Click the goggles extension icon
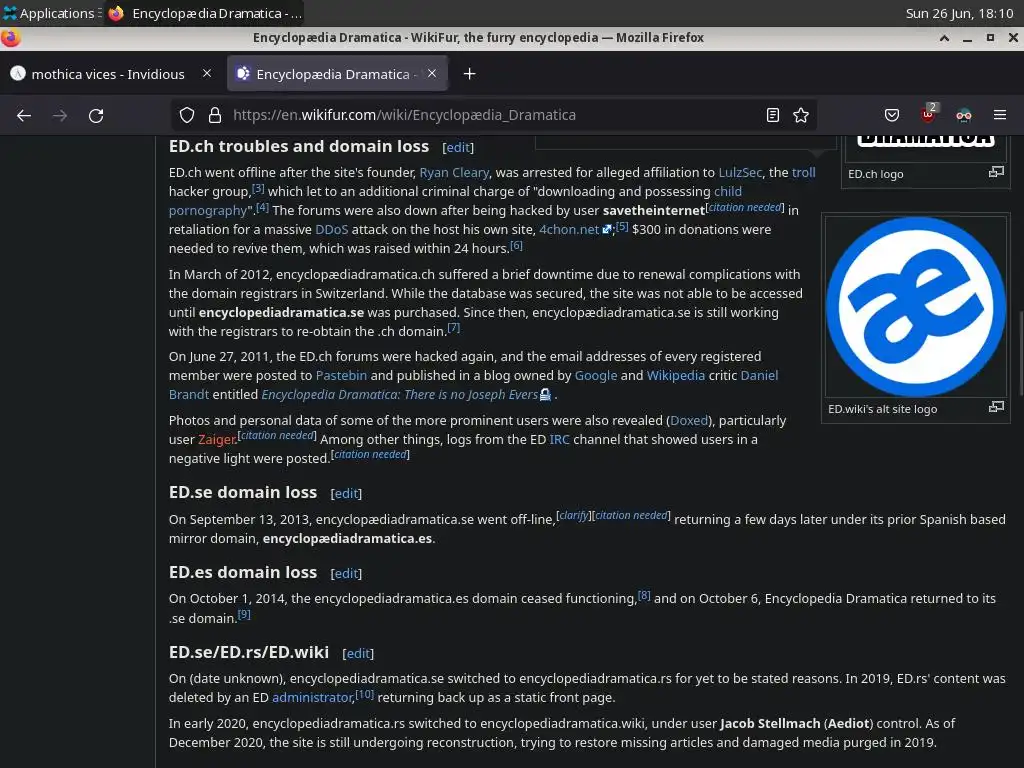The width and height of the screenshot is (1024, 768). tap(964, 116)
